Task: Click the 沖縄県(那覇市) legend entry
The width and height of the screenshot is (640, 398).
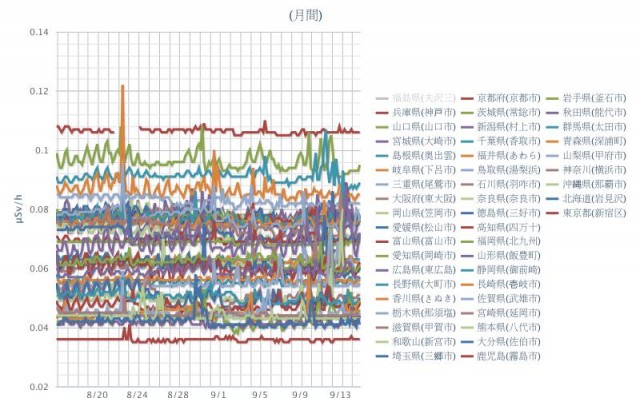Action: pyautogui.click(x=594, y=184)
